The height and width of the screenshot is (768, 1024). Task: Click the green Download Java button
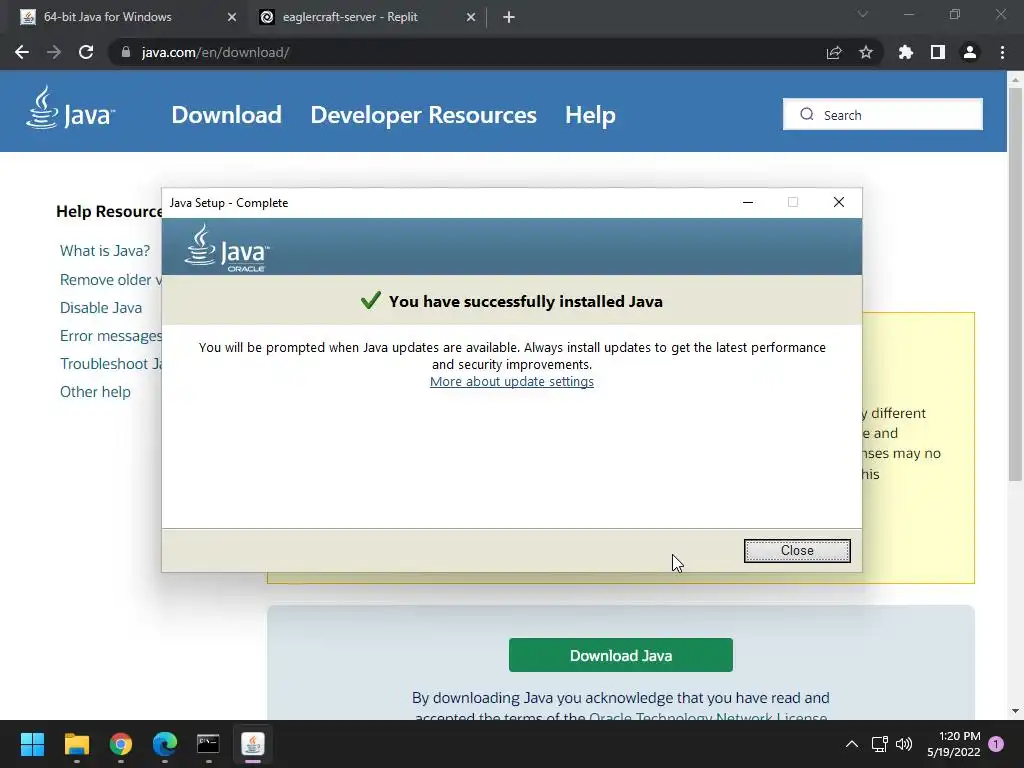(x=620, y=655)
